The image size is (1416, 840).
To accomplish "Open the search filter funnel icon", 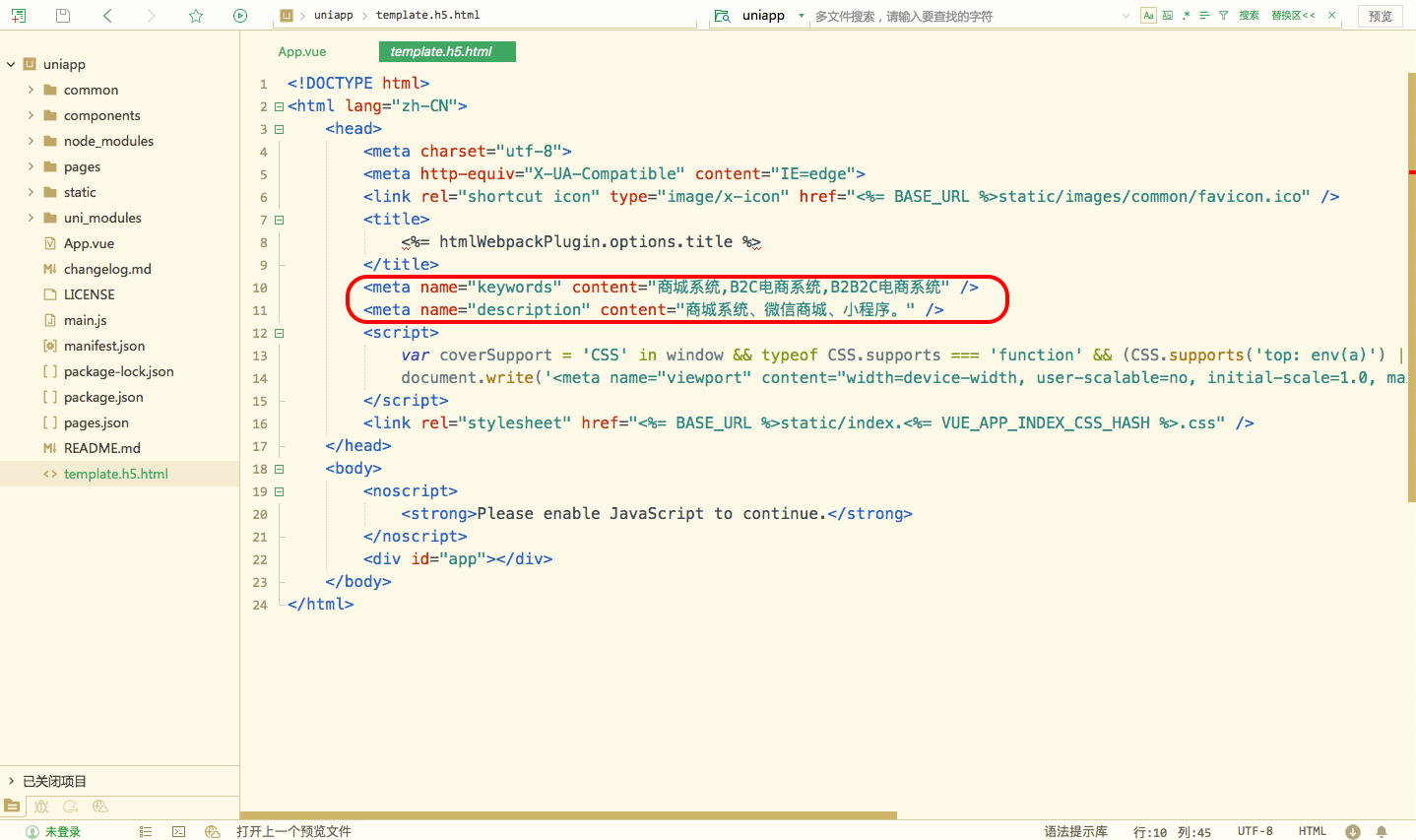I will (1223, 16).
